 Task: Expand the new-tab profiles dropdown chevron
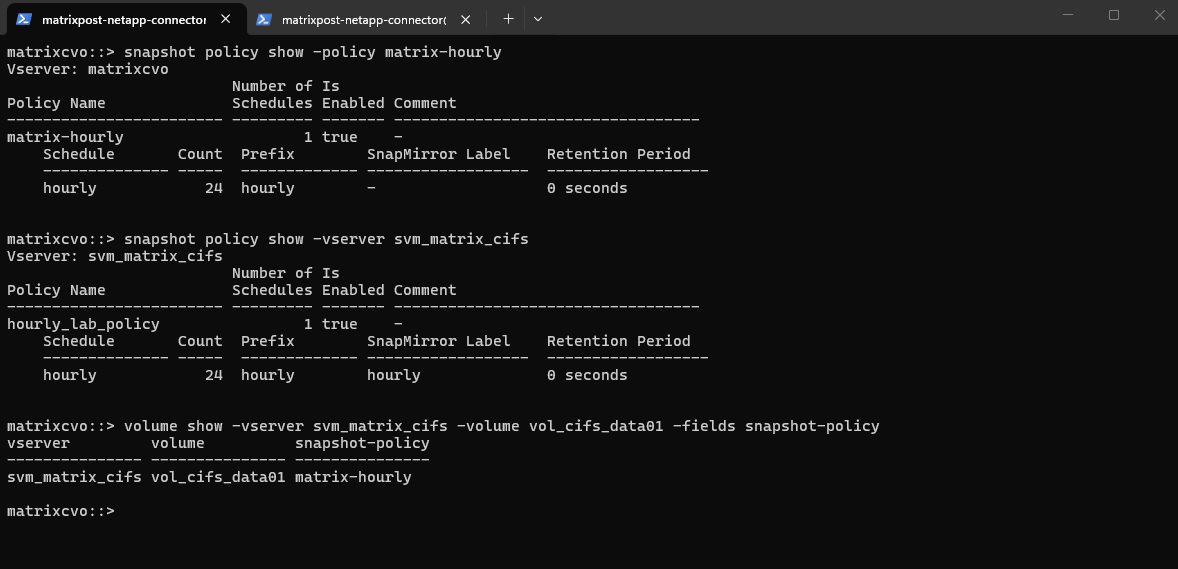(537, 18)
